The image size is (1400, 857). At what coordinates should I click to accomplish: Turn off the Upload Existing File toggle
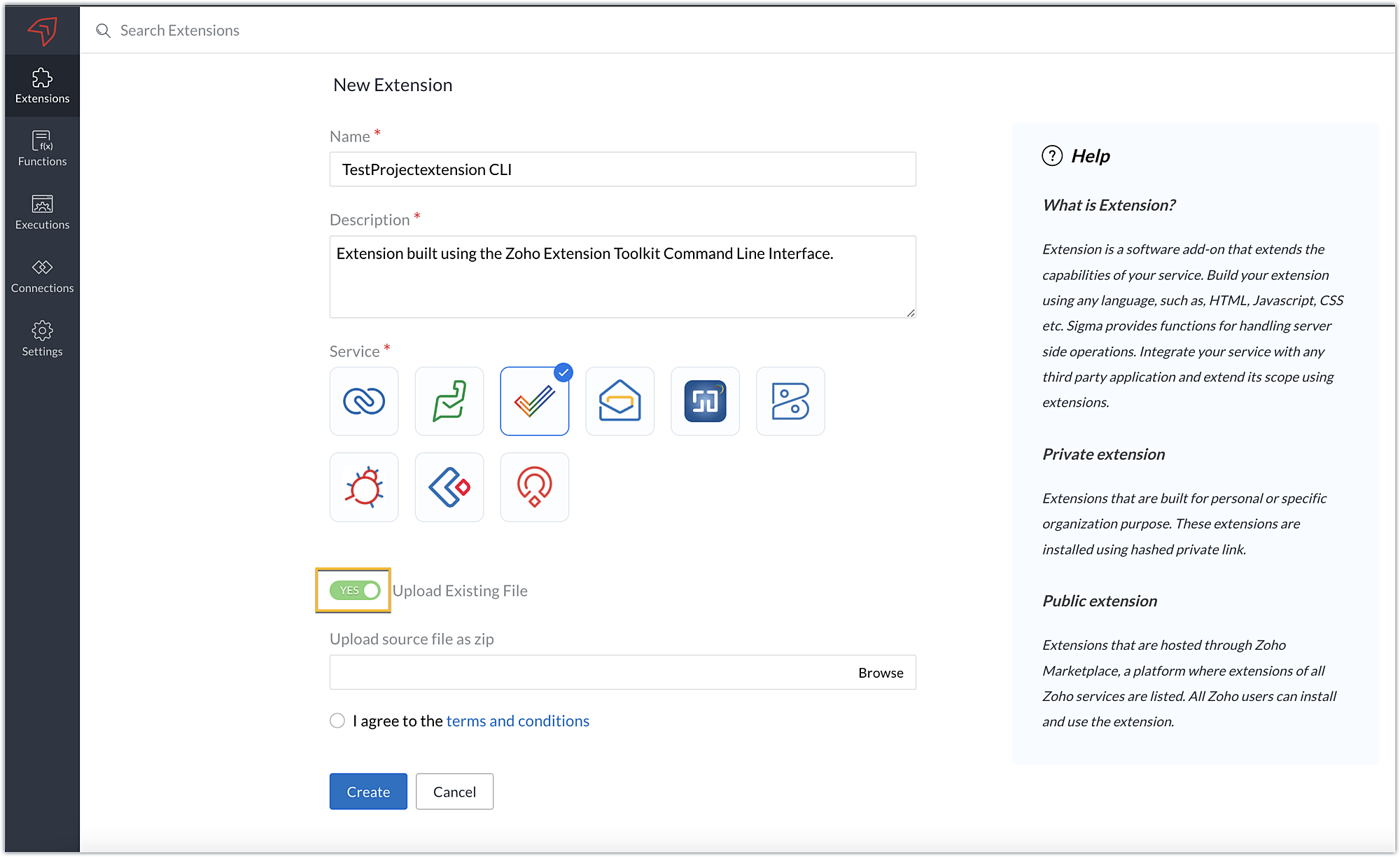[355, 590]
